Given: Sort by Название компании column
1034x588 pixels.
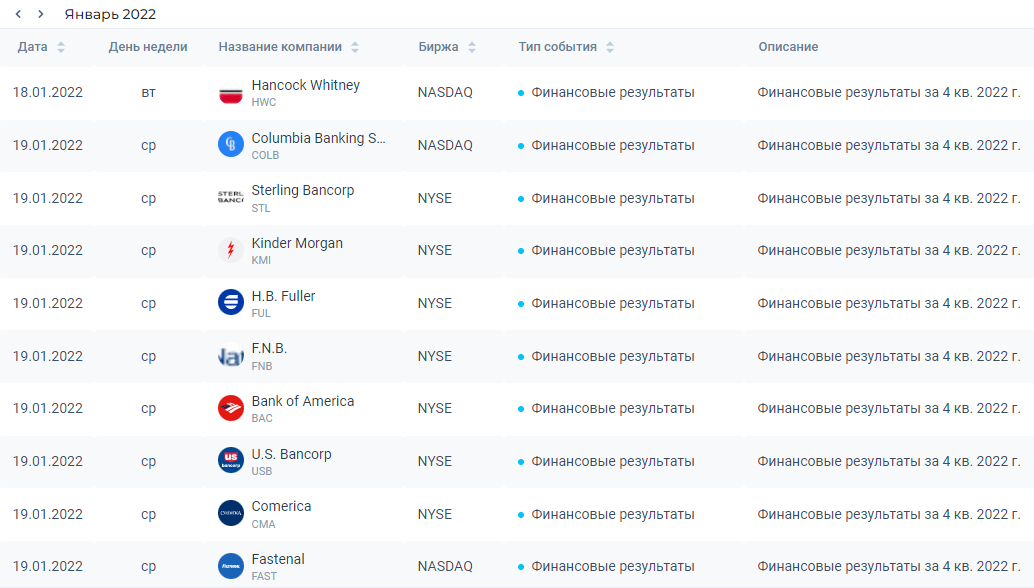Looking at the screenshot, I should [x=355, y=47].
